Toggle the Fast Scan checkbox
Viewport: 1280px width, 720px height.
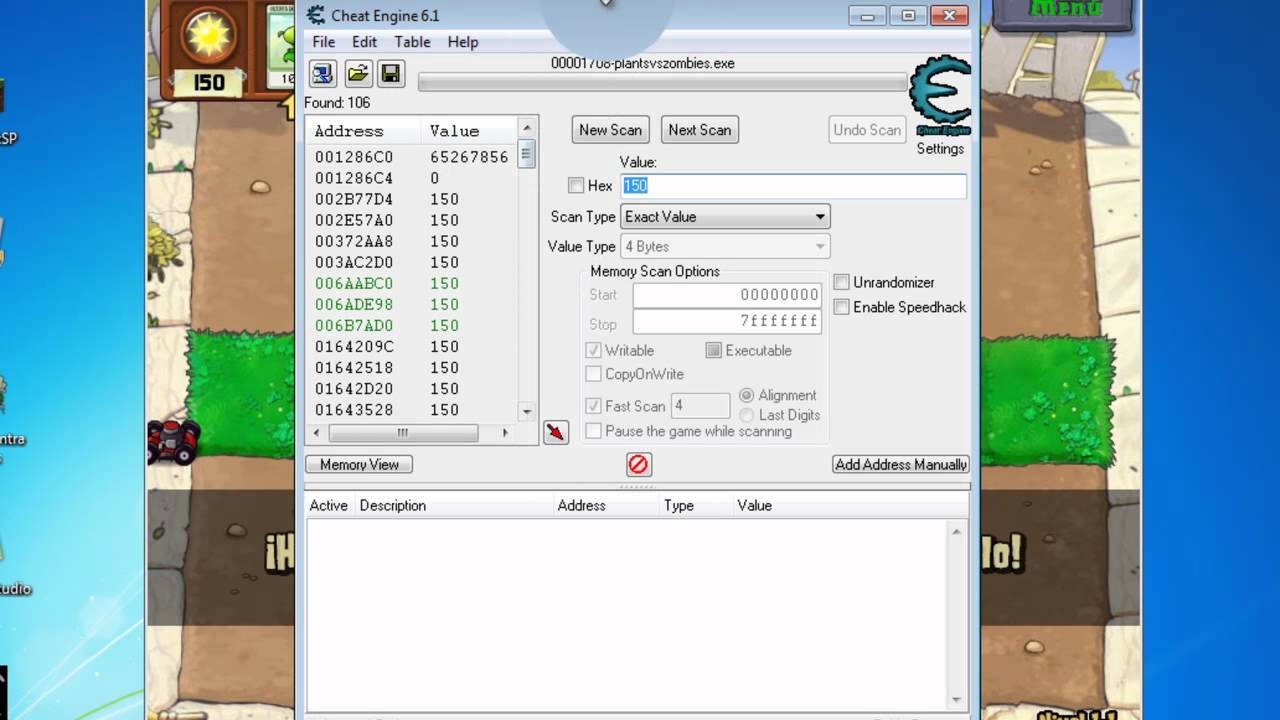click(x=593, y=406)
